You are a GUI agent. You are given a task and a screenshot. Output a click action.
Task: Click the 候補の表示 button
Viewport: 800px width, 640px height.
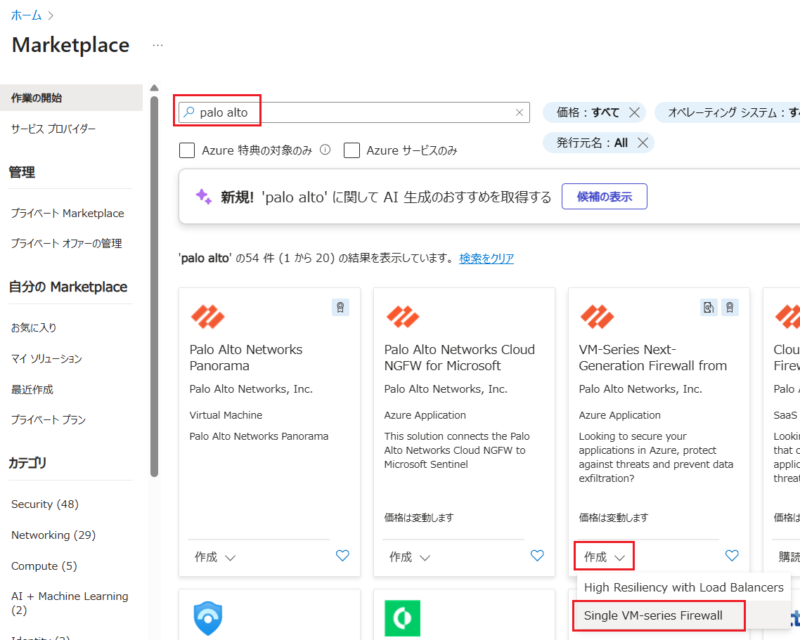tap(605, 196)
